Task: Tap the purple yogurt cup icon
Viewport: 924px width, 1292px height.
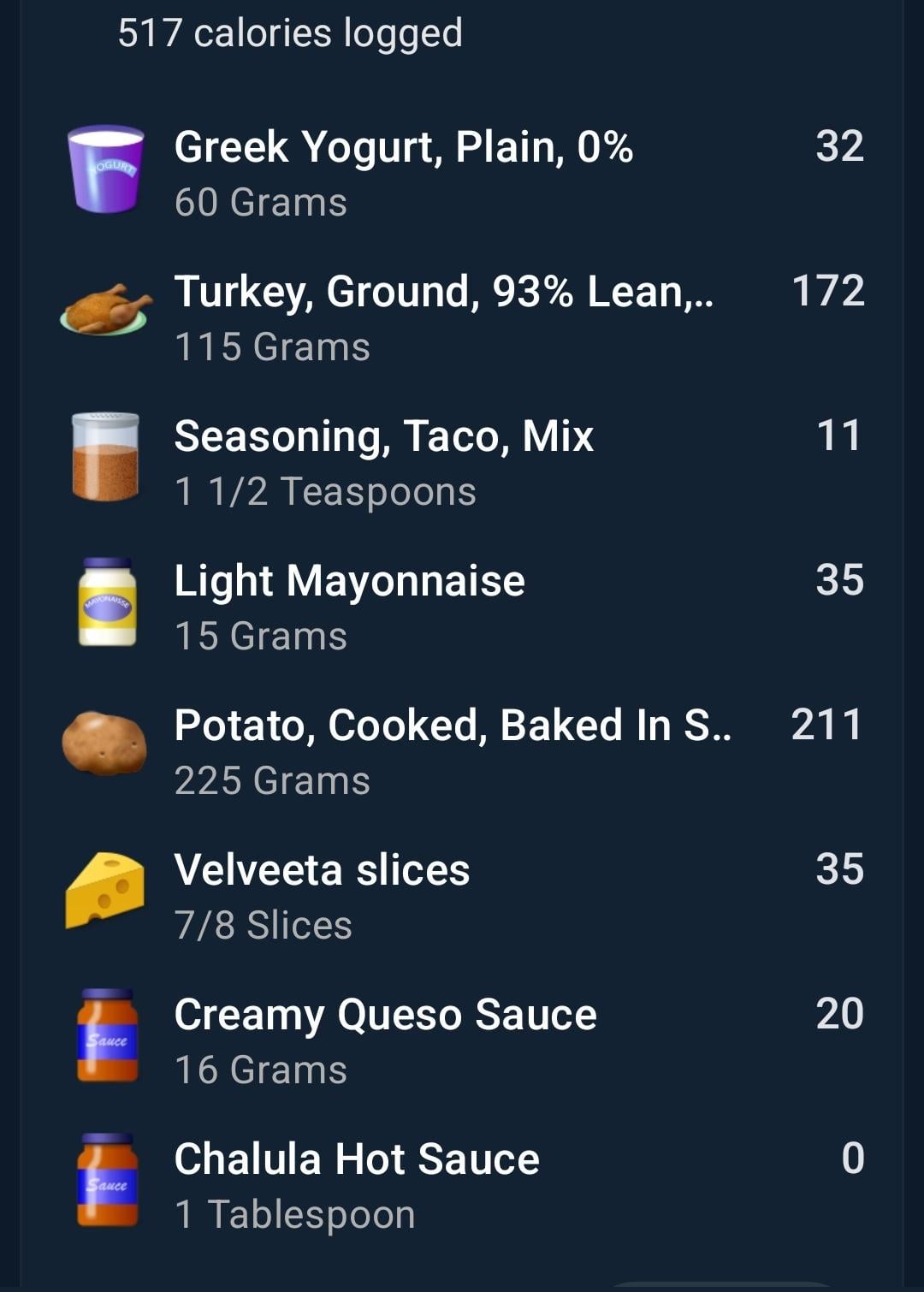Action: (x=105, y=169)
